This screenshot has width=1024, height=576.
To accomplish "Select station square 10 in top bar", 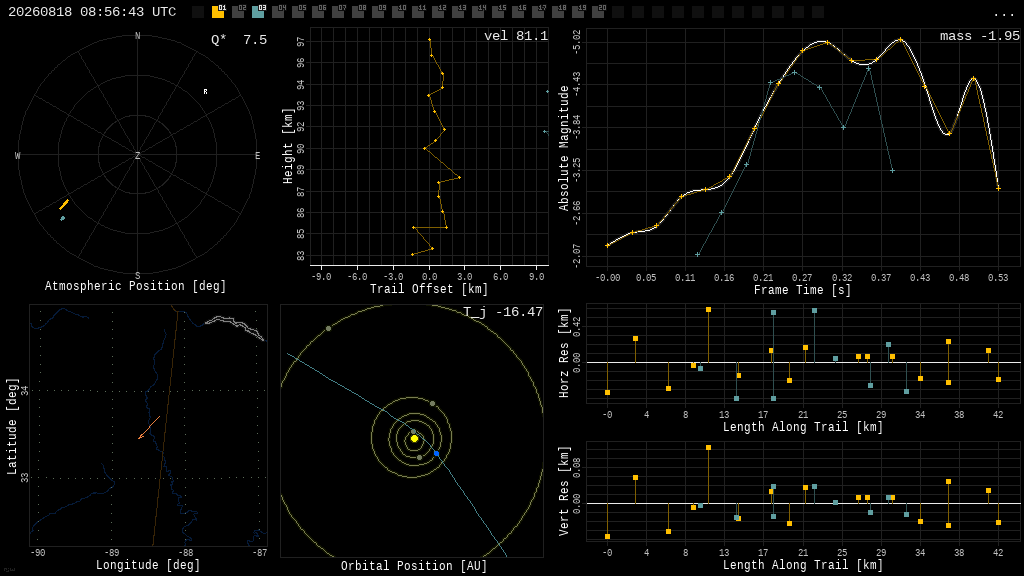I will [x=398, y=12].
